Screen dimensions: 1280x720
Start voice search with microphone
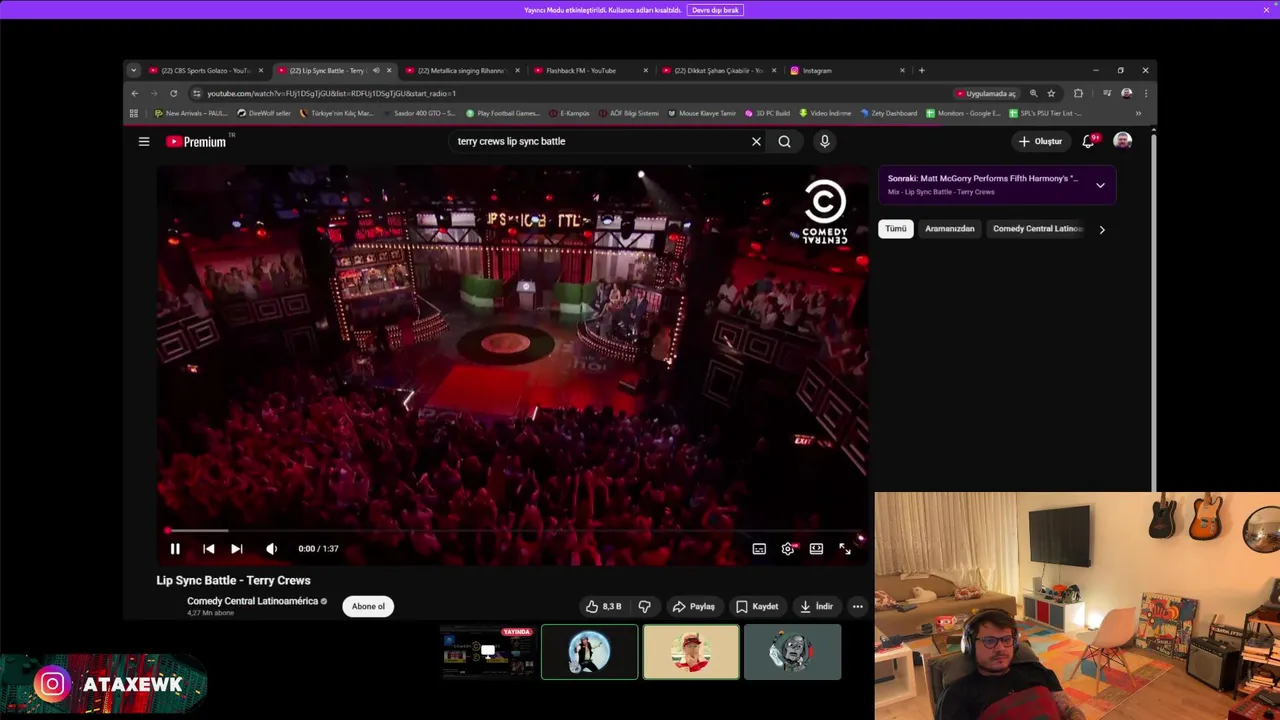click(824, 142)
